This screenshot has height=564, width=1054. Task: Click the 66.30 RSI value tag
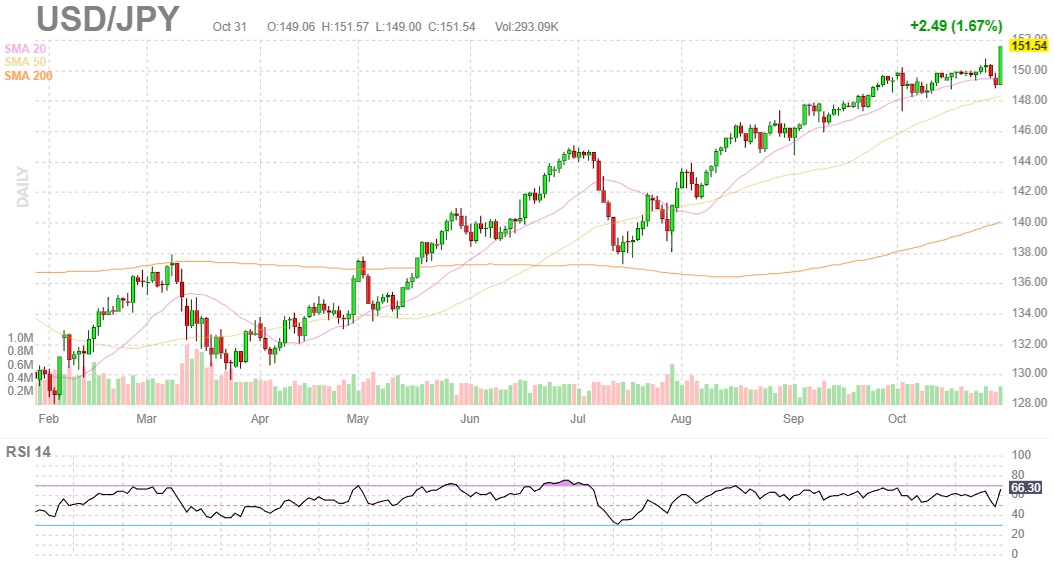tap(1026, 488)
